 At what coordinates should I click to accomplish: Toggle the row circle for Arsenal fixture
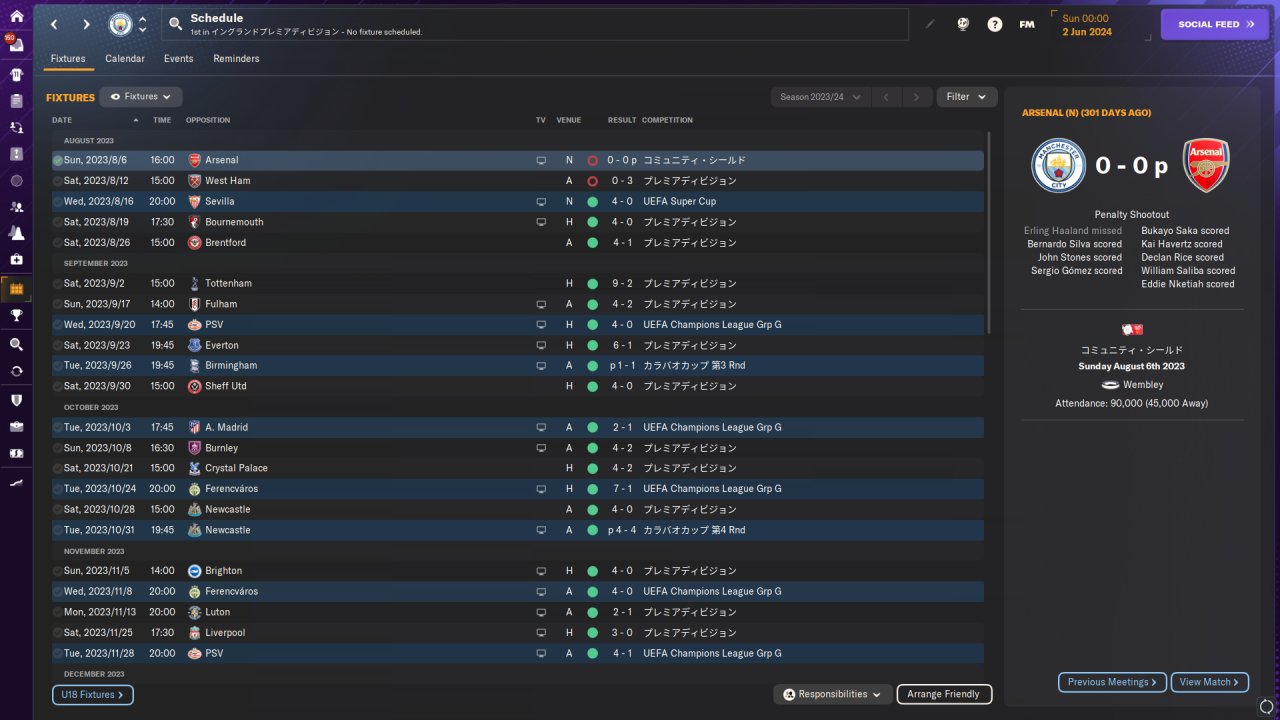click(58, 160)
